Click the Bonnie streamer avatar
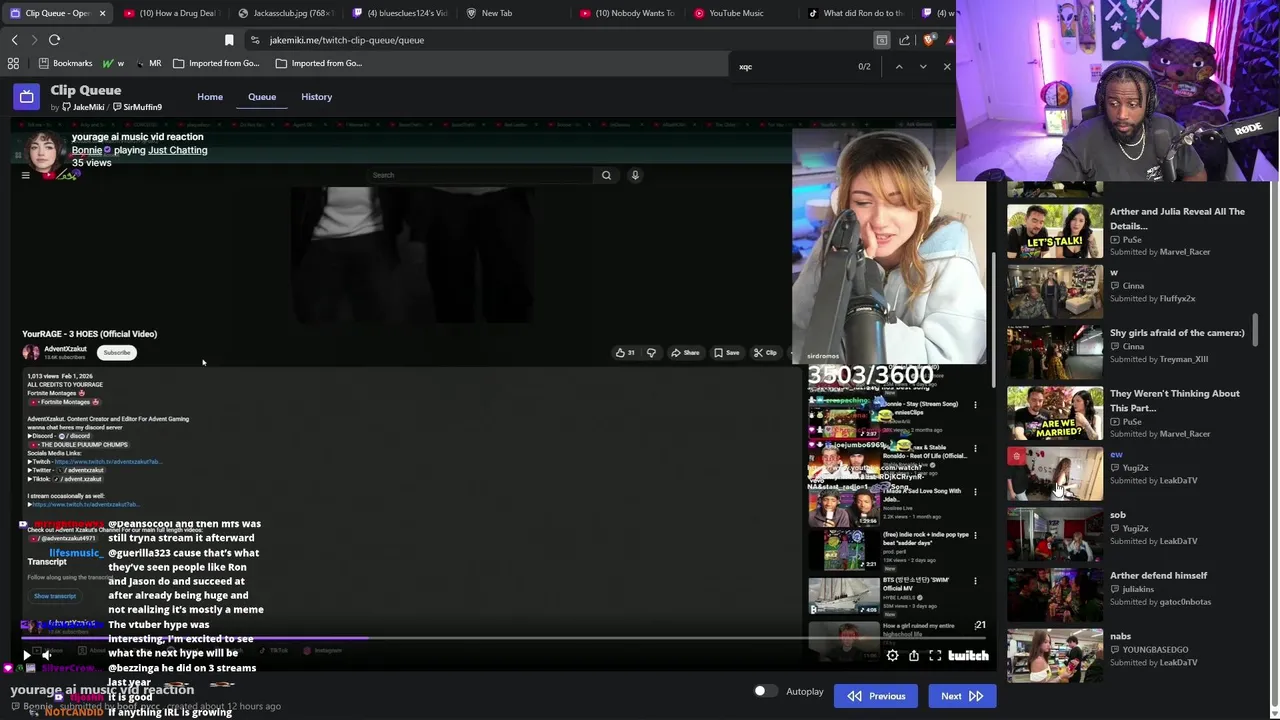 click(x=42, y=152)
